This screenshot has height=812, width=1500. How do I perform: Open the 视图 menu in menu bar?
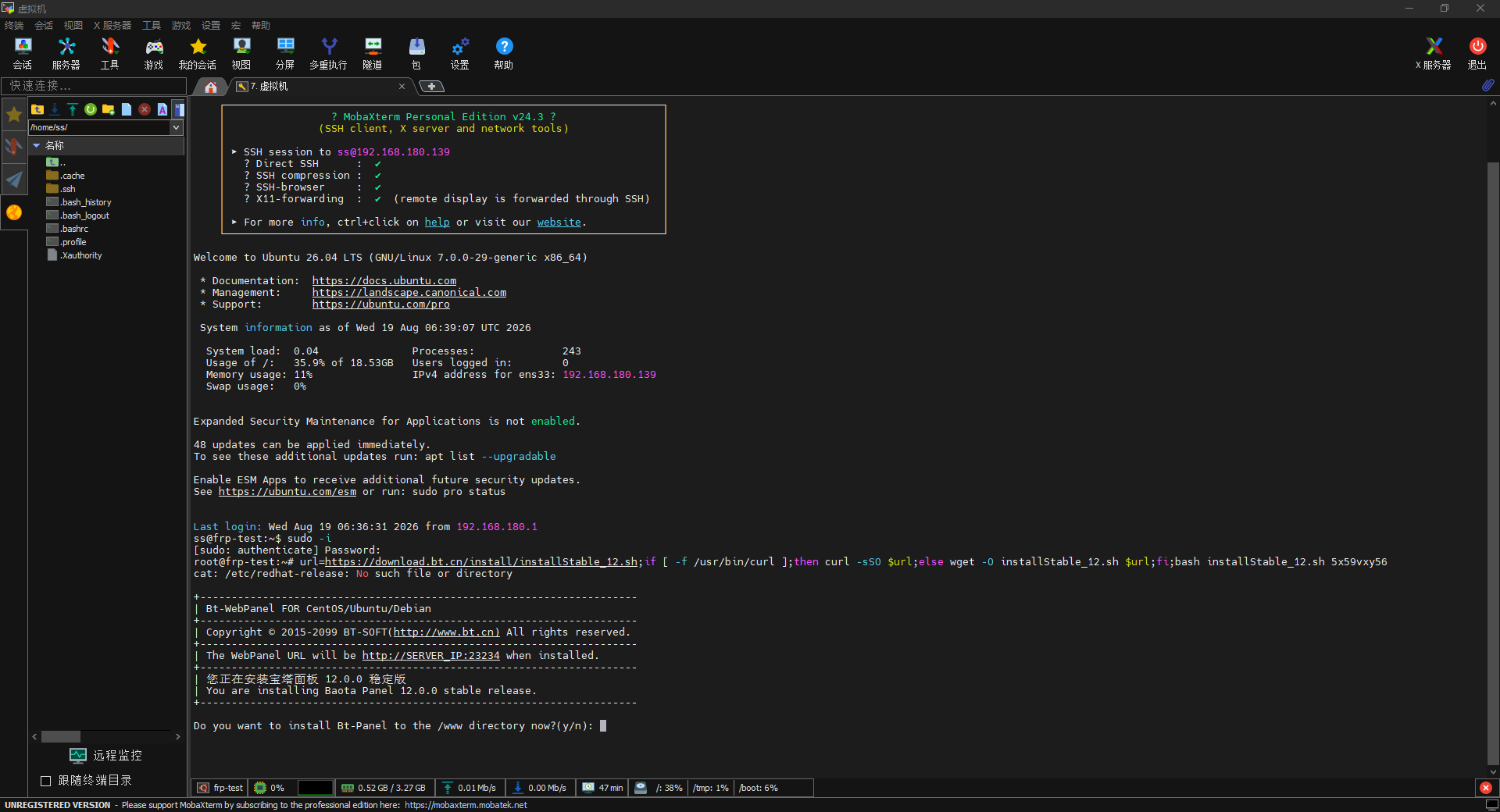click(x=73, y=26)
